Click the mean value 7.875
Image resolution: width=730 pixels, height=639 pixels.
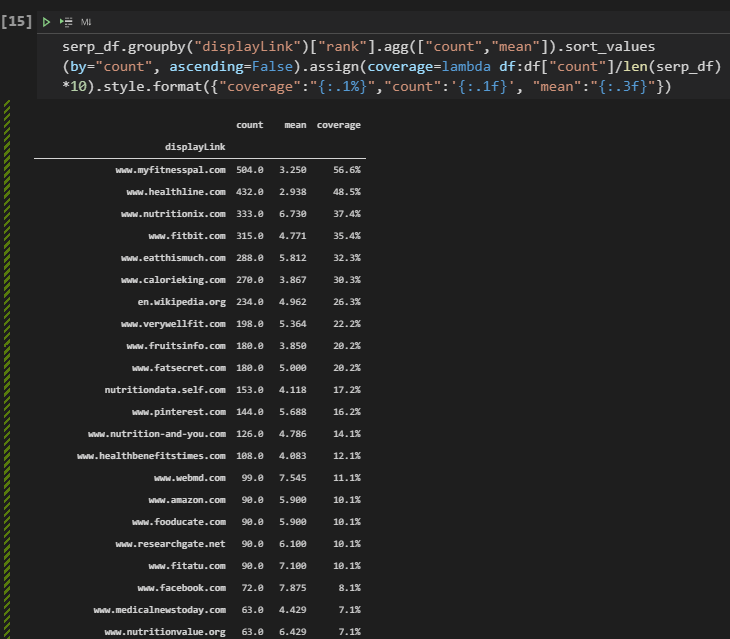point(293,588)
